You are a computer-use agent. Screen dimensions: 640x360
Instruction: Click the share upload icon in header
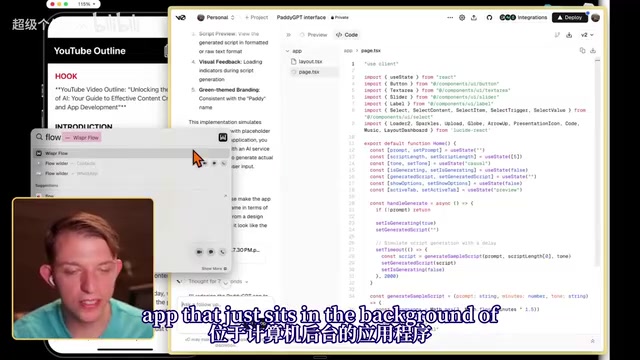pyautogui.click(x=474, y=18)
